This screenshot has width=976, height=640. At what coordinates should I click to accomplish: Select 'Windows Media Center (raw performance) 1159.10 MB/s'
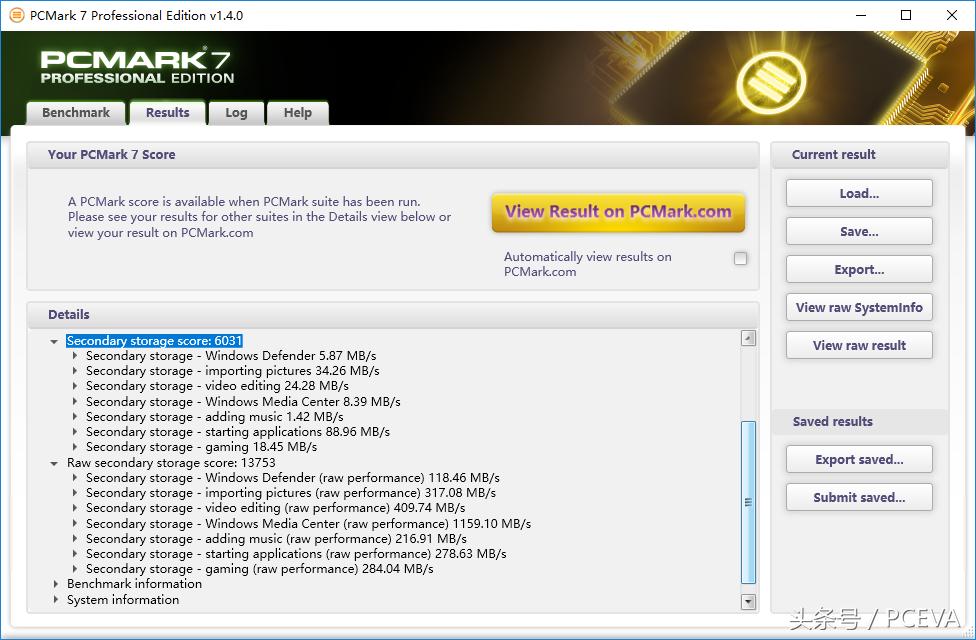click(368, 524)
